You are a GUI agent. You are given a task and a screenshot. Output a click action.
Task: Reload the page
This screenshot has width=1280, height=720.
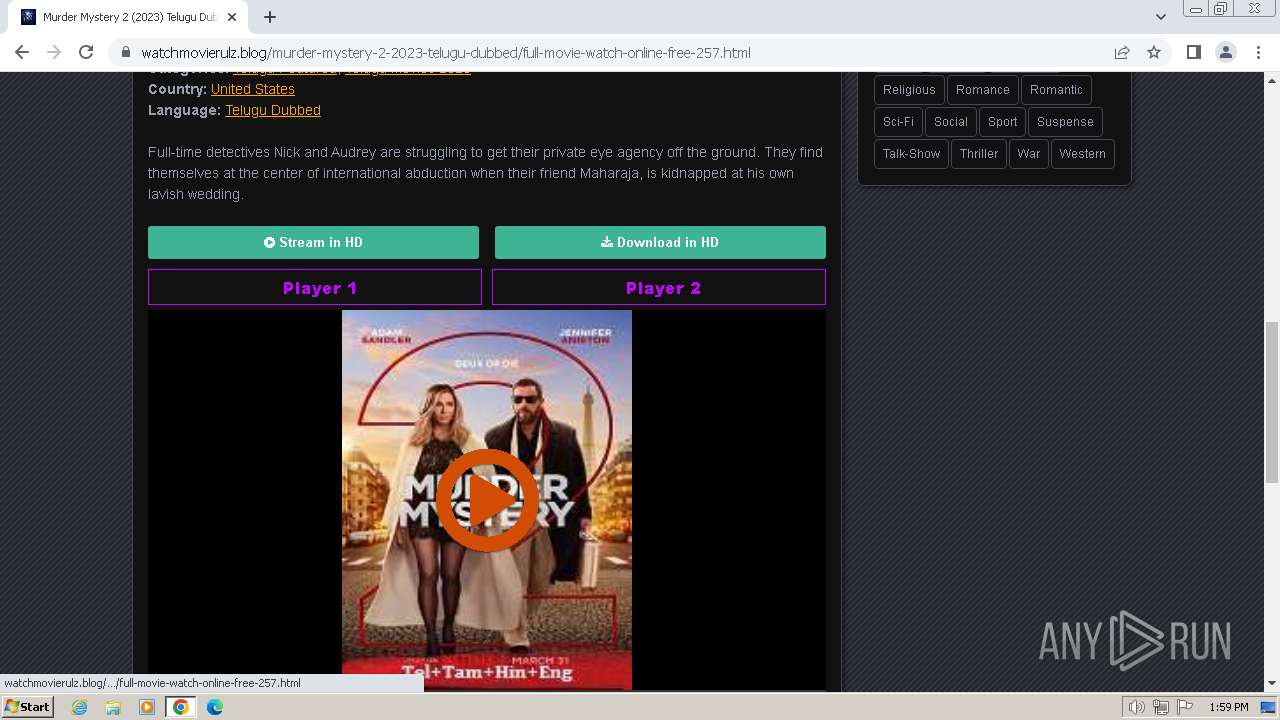(86, 52)
